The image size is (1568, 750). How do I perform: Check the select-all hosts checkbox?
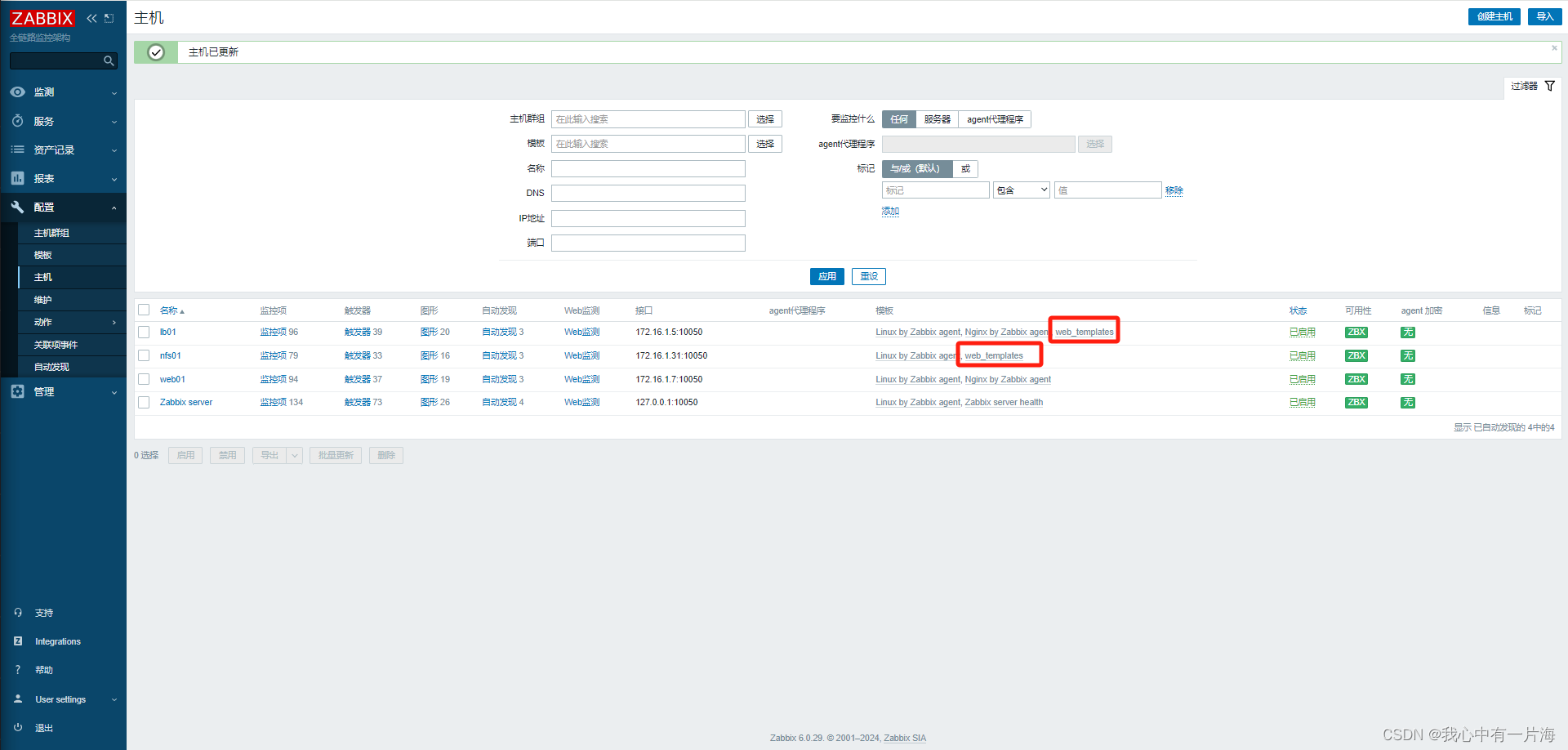(x=144, y=310)
